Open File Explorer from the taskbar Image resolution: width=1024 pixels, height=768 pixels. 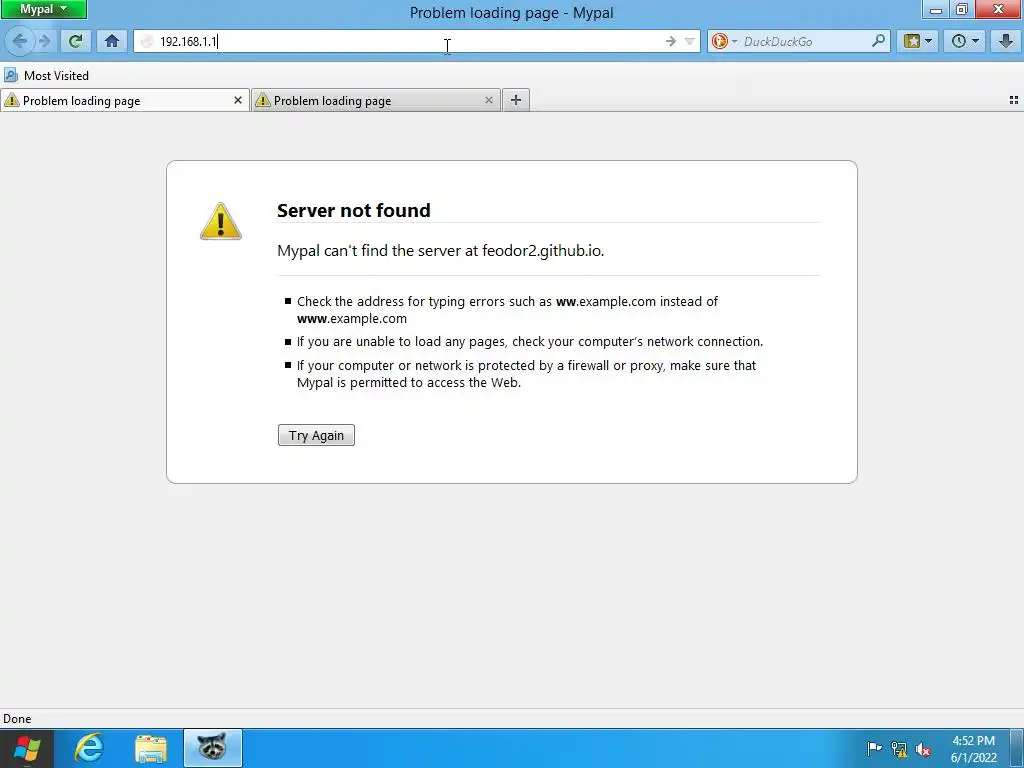pyautogui.click(x=151, y=748)
